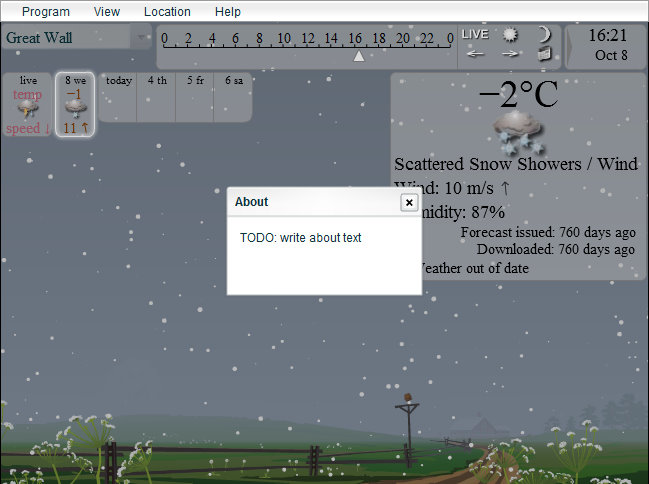Open the View menu
The image size is (649, 484).
pos(106,12)
